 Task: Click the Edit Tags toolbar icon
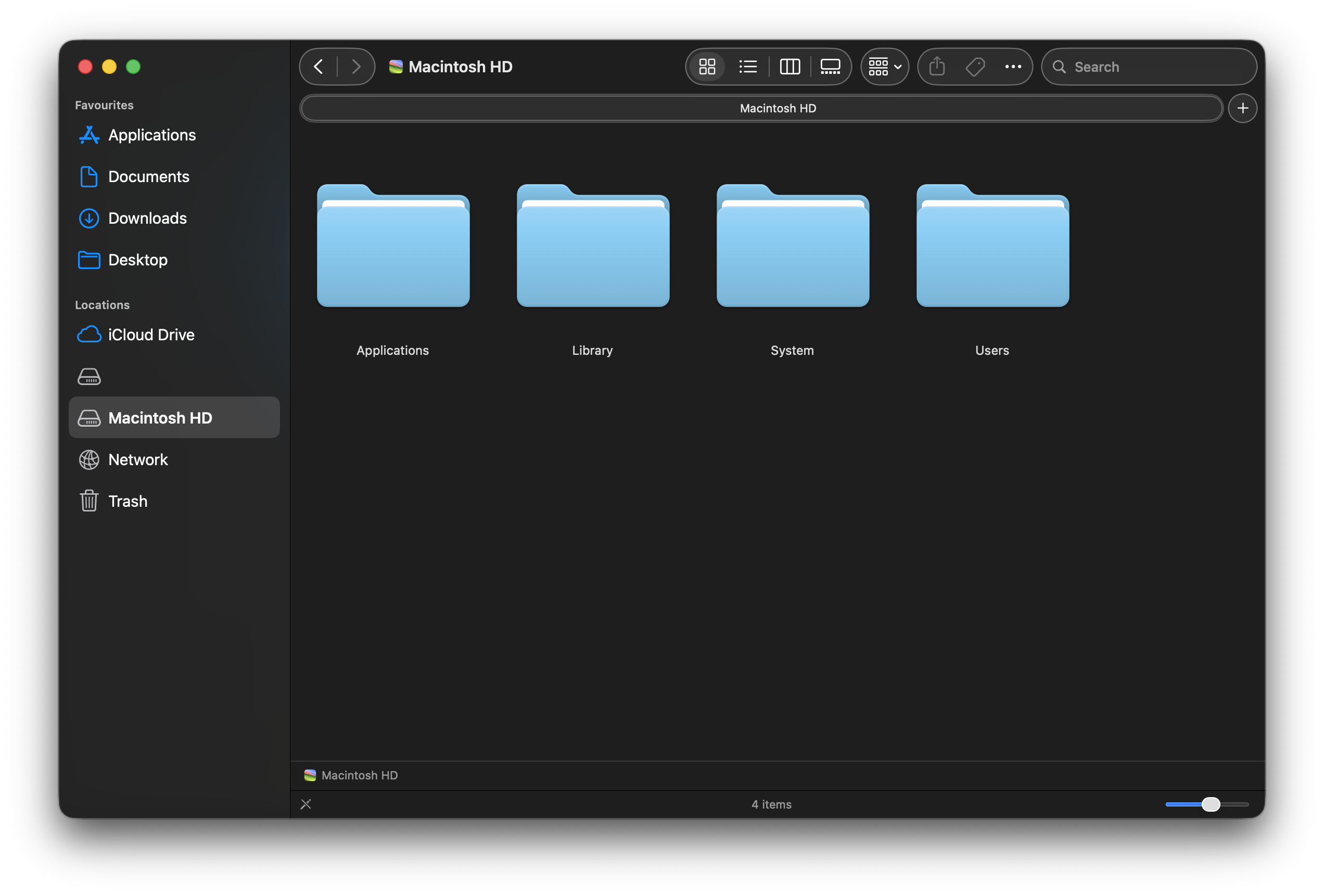click(975, 67)
